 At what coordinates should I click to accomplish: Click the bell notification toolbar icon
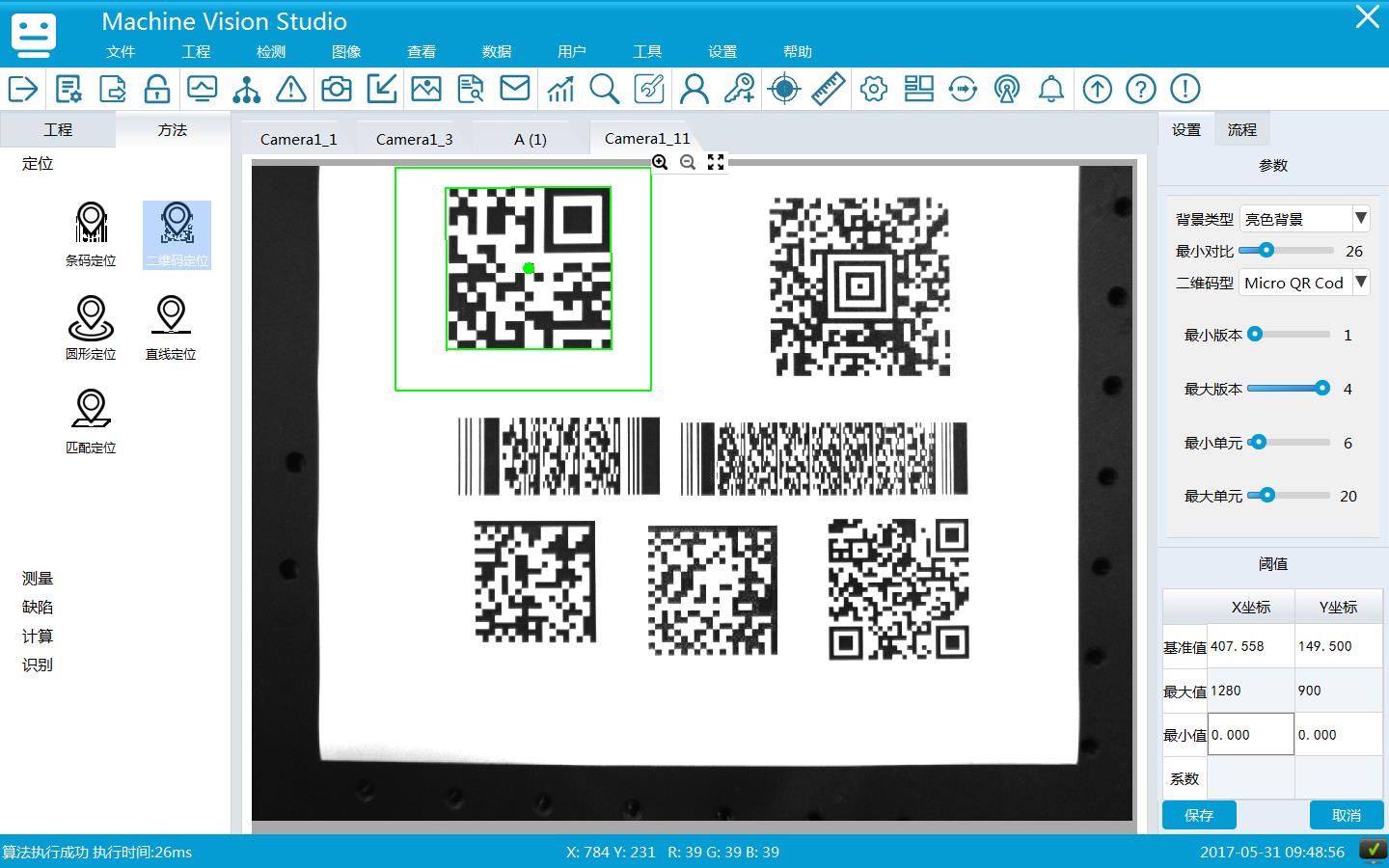[x=1051, y=89]
